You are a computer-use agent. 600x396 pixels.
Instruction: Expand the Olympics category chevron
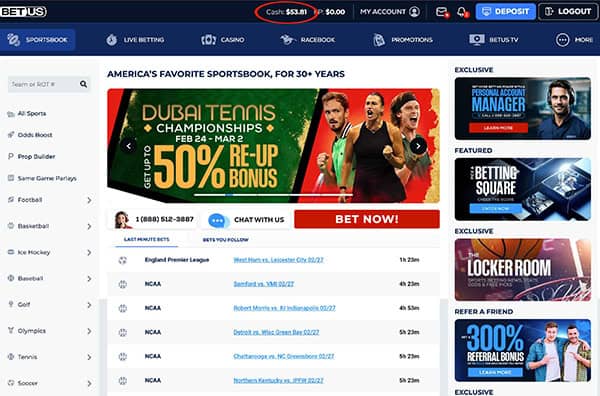89,331
